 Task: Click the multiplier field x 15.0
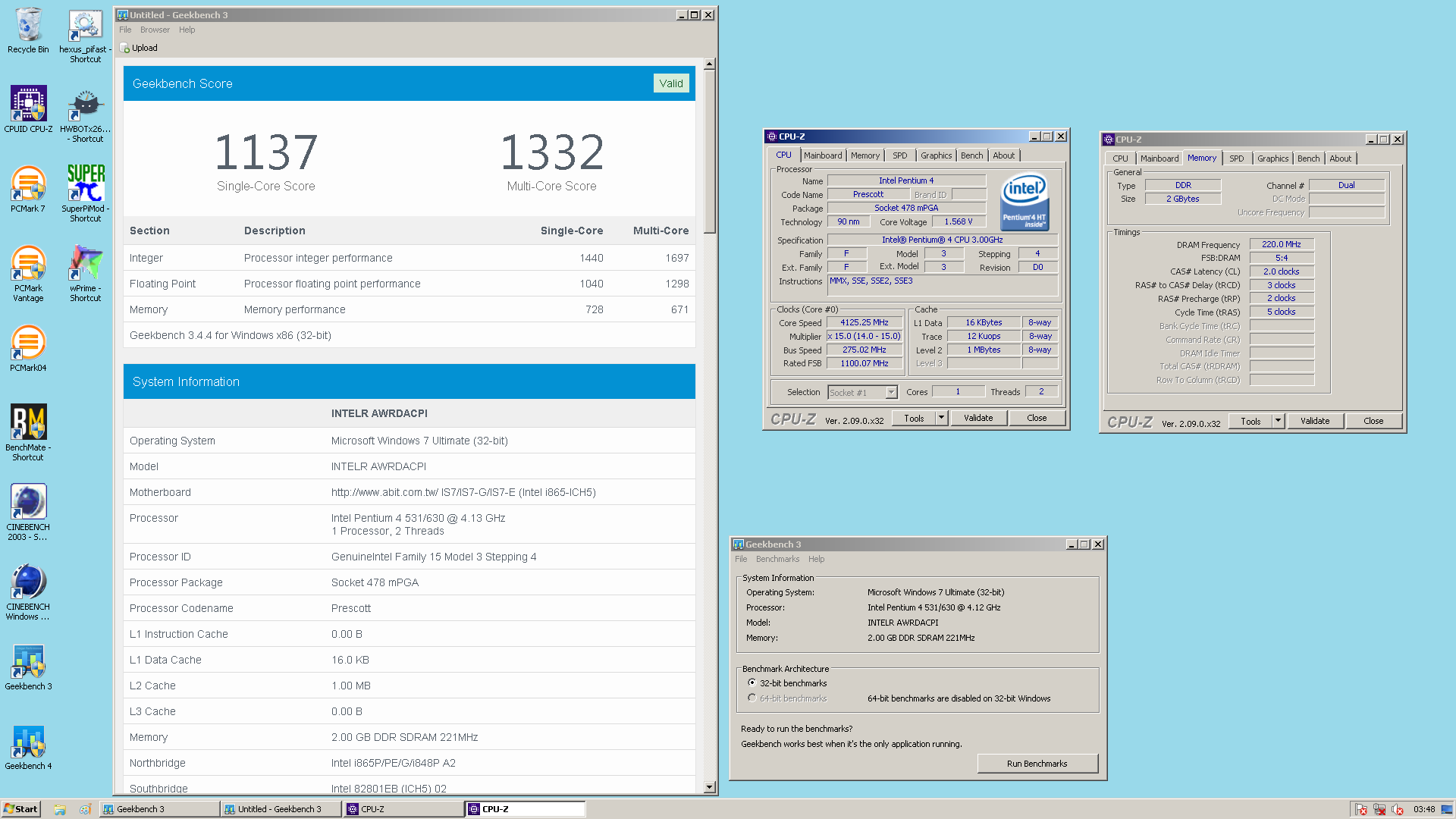[x=864, y=336]
